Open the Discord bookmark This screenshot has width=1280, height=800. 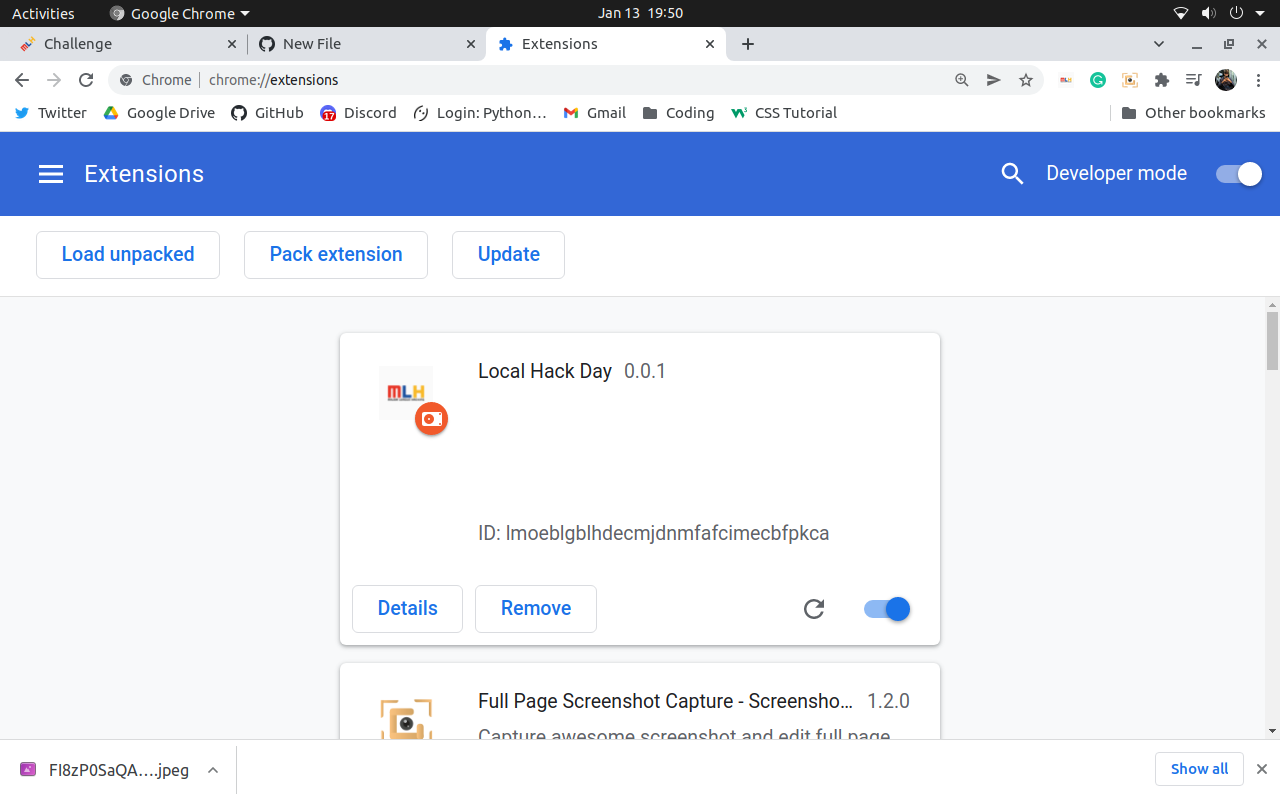click(358, 113)
